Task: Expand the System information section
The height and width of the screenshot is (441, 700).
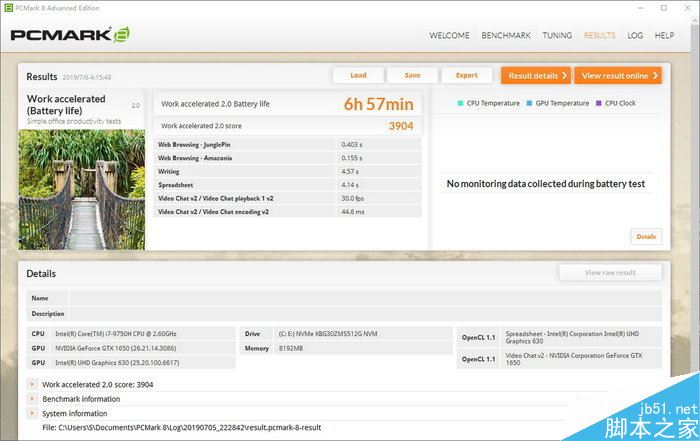Action: pos(32,413)
